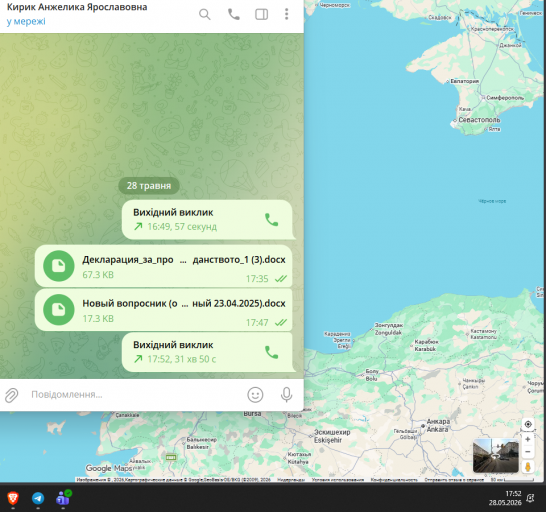Open Декларация_за_про docx file
This screenshot has height=512, width=546.
[163, 266]
